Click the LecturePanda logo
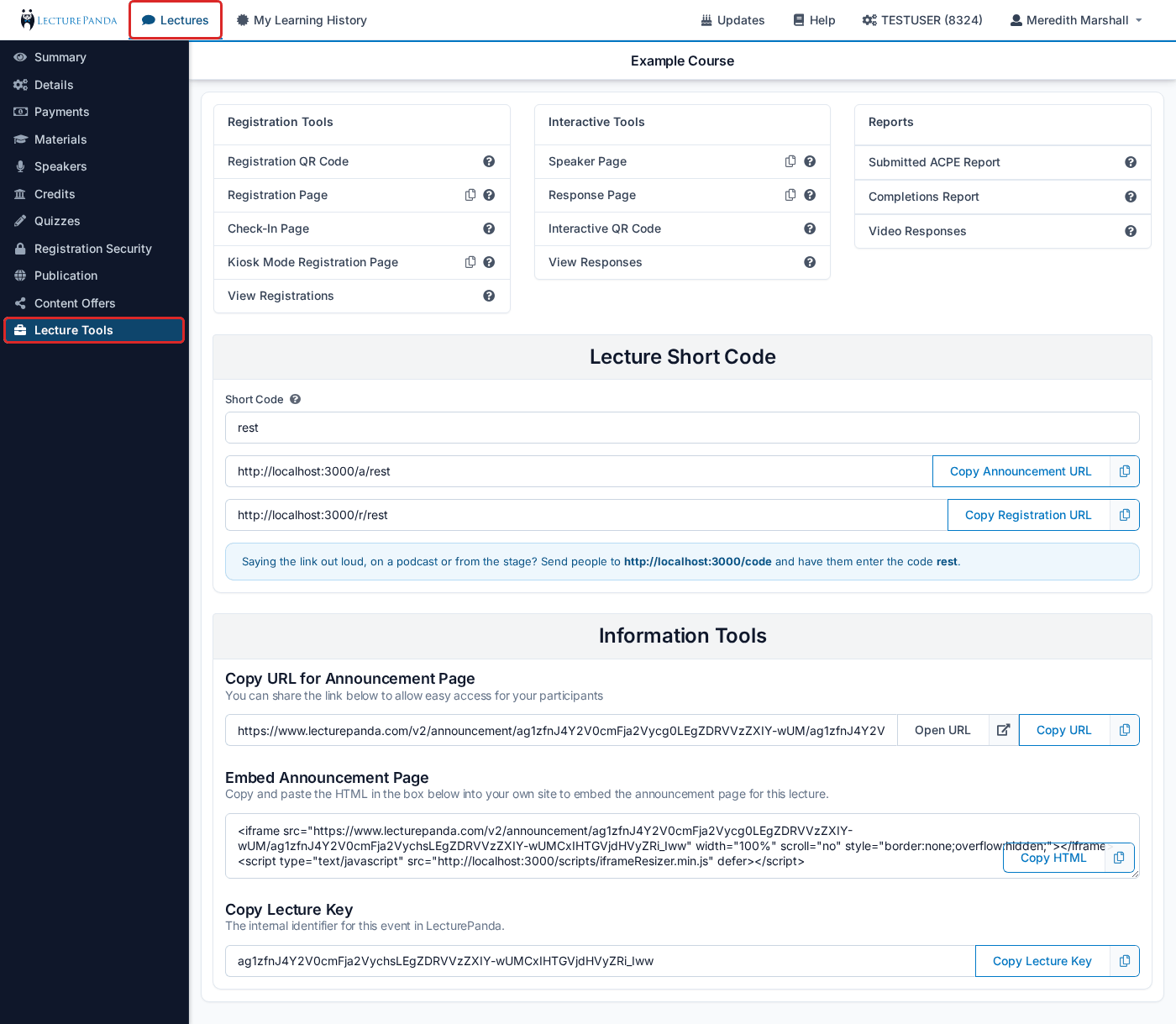 pyautogui.click(x=69, y=20)
